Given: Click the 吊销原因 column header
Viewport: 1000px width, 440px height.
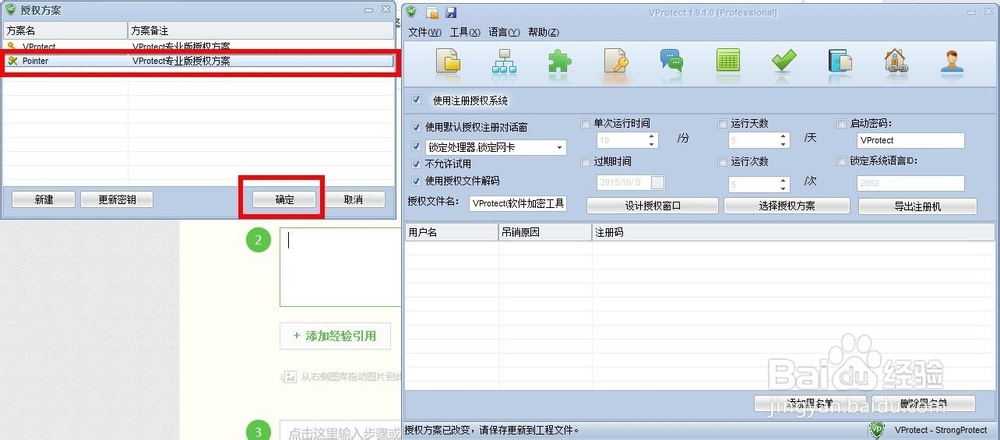Looking at the screenshot, I should (545, 232).
